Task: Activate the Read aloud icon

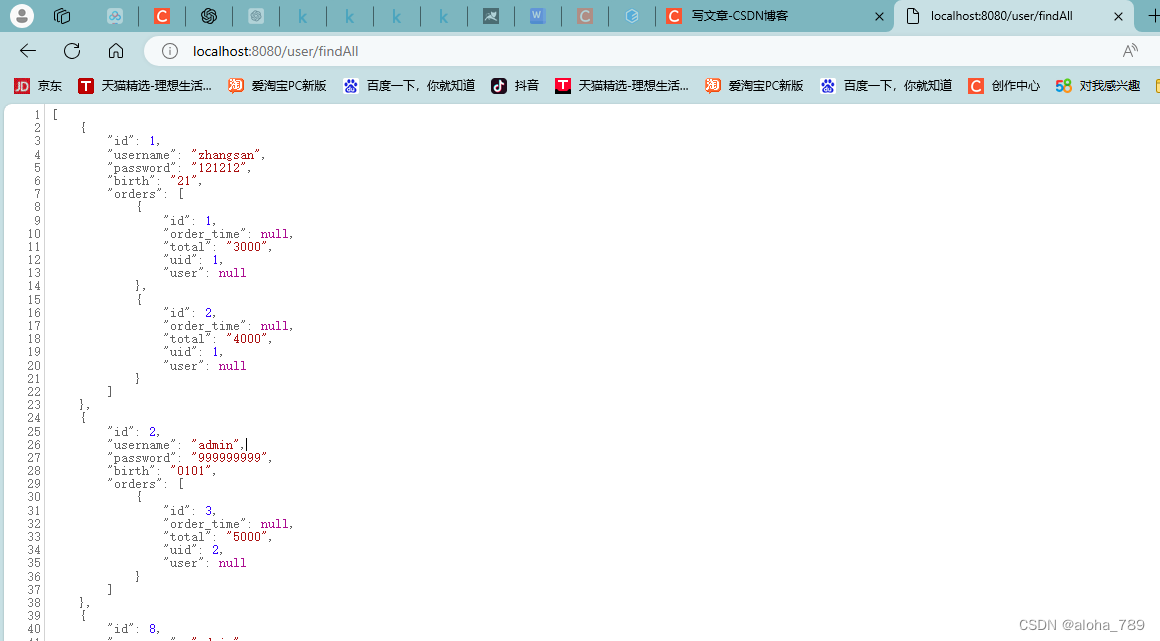Action: click(1130, 51)
